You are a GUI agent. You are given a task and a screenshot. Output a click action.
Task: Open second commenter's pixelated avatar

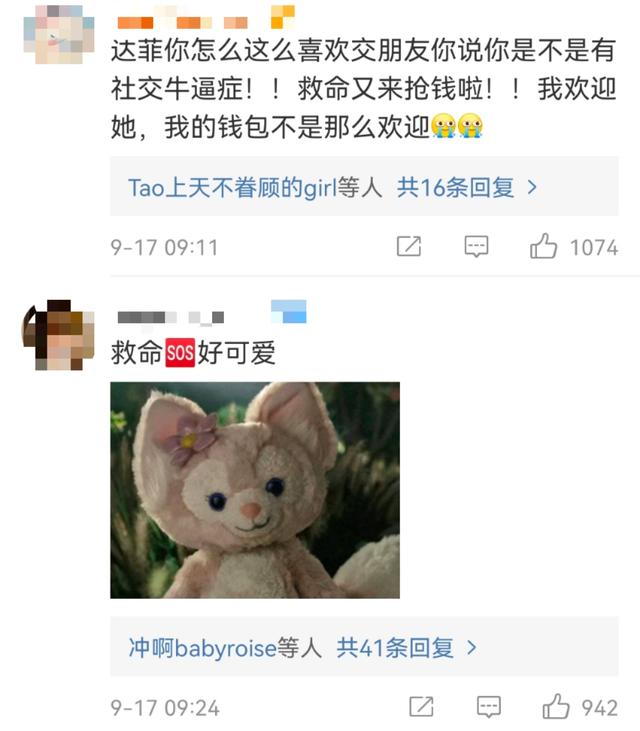(x=59, y=335)
